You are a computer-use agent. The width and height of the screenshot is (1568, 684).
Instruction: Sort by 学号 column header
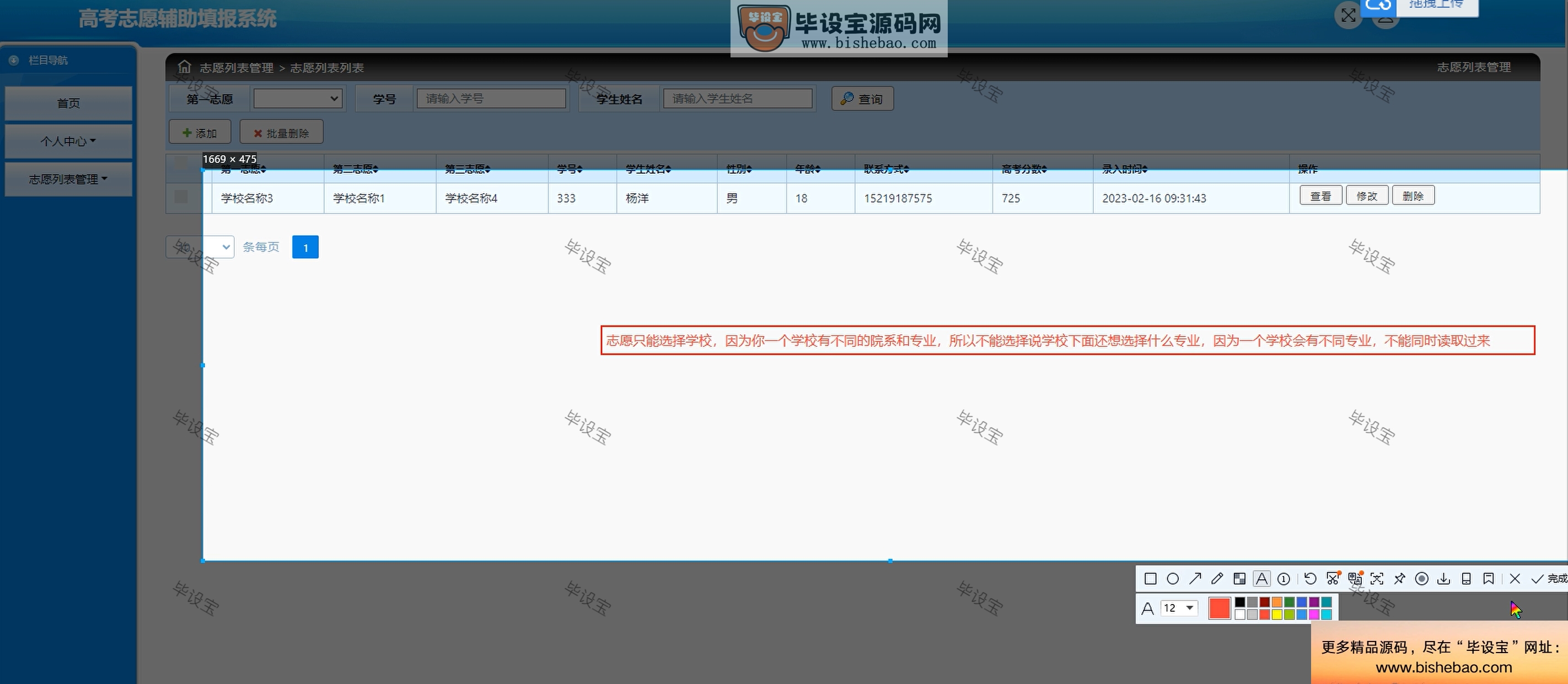[570, 169]
